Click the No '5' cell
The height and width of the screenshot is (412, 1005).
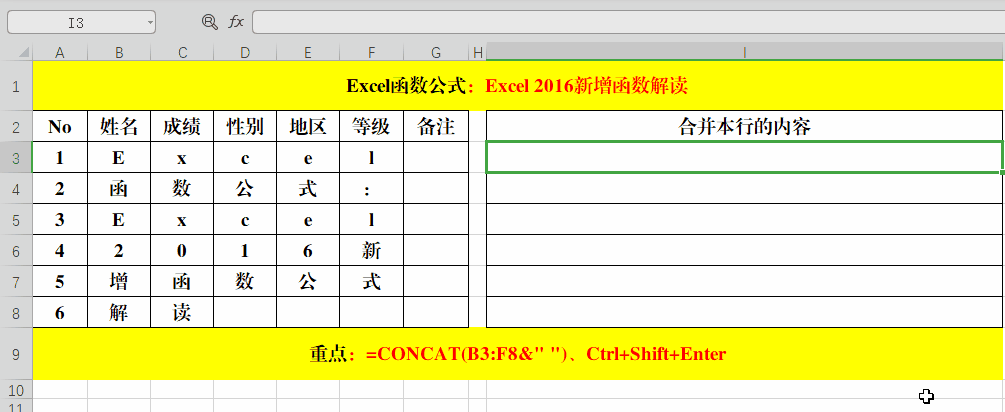(60, 281)
